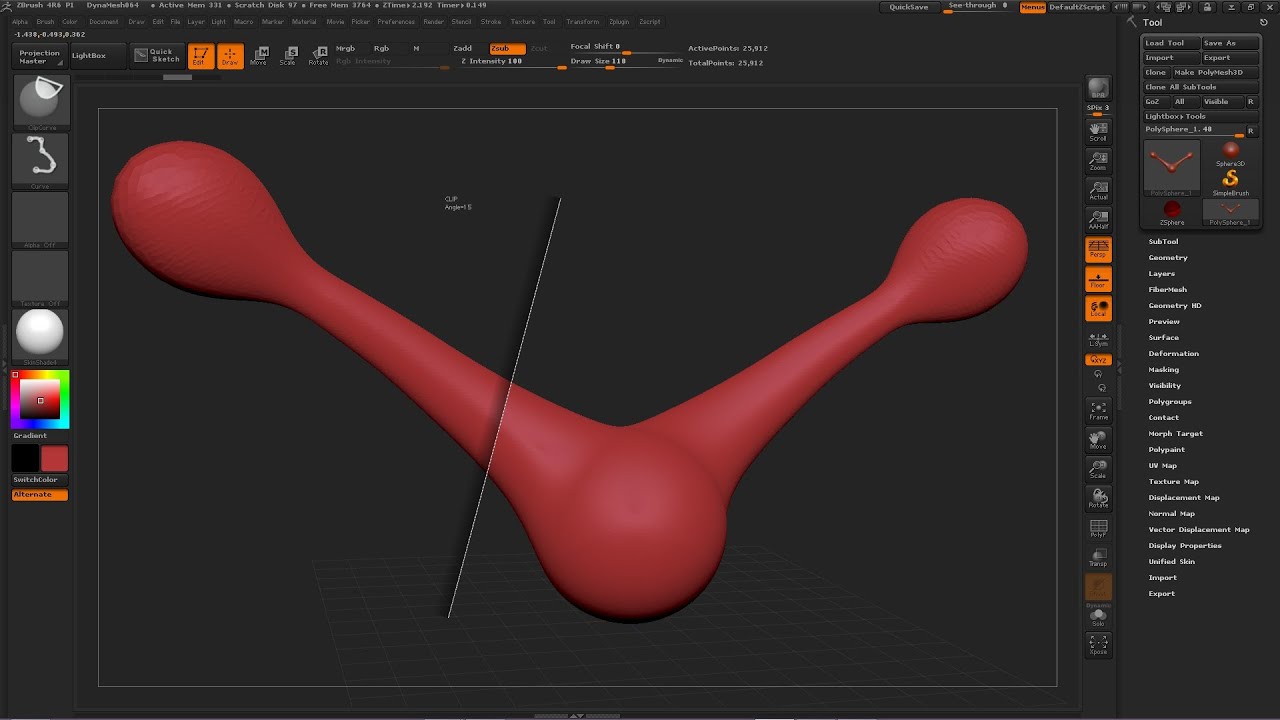The height and width of the screenshot is (720, 1280).
Task: Open the Zplugin menu
Action: tap(619, 21)
